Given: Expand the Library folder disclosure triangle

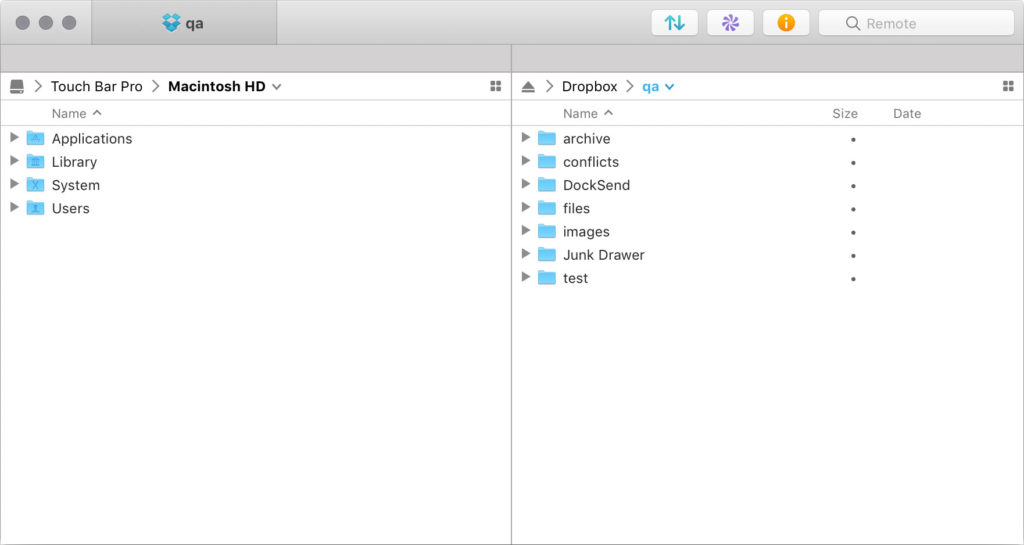Looking at the screenshot, I should (14, 161).
